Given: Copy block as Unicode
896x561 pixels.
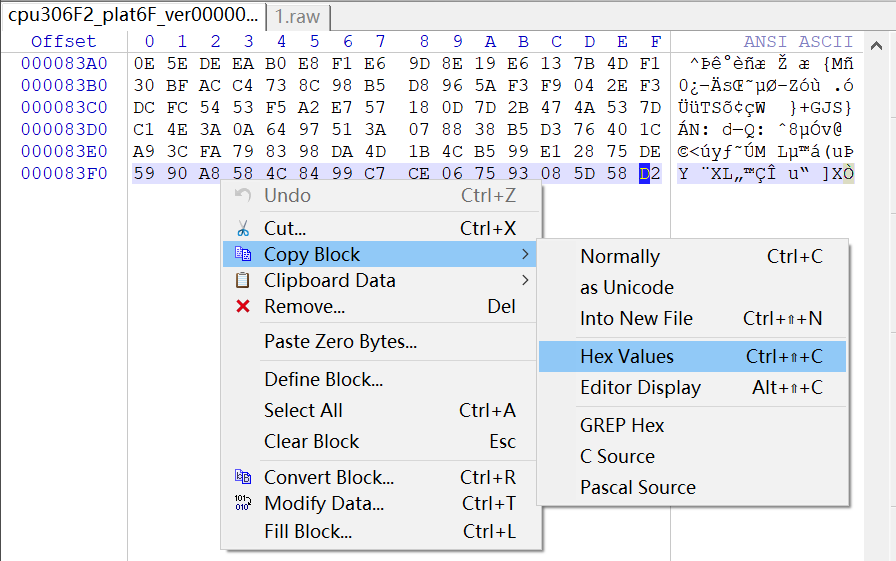Looking at the screenshot, I should click(x=693, y=287).
